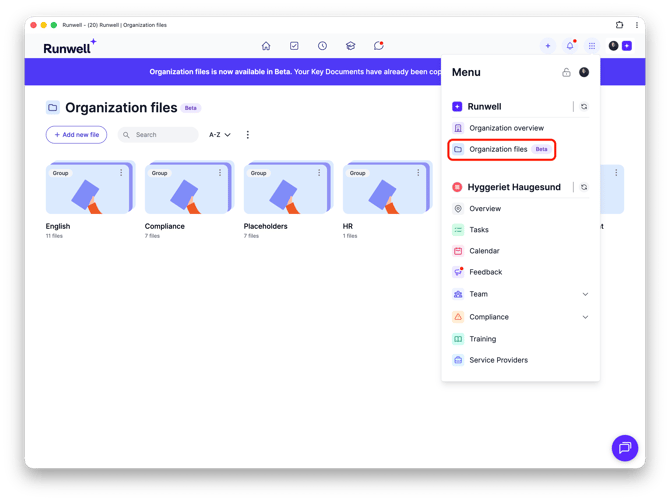The height and width of the screenshot is (501, 670).
Task: Click the sync icon beside Hyggeriet Haugesund
Action: click(x=584, y=187)
